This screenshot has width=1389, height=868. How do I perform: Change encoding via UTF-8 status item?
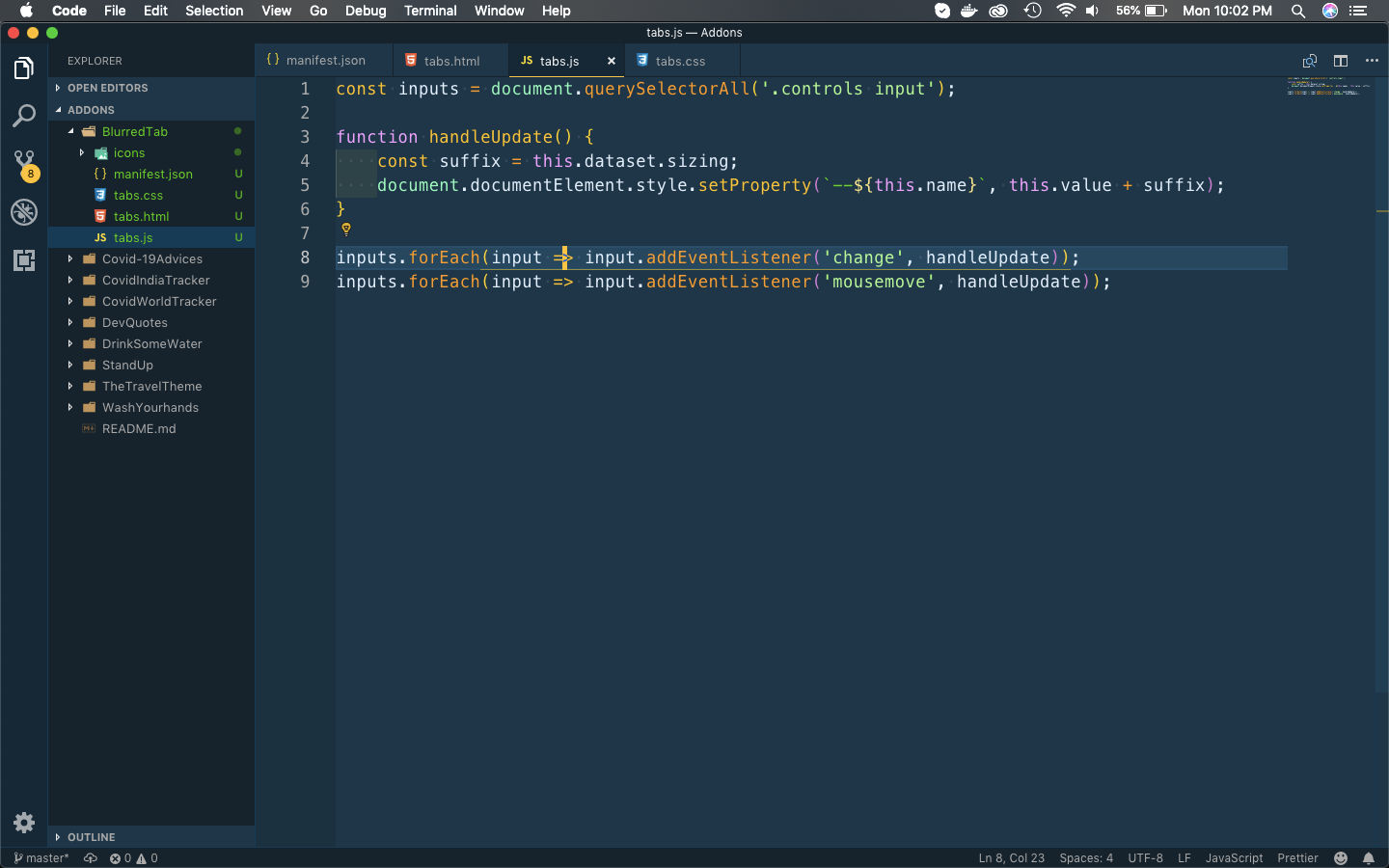tap(1145, 858)
